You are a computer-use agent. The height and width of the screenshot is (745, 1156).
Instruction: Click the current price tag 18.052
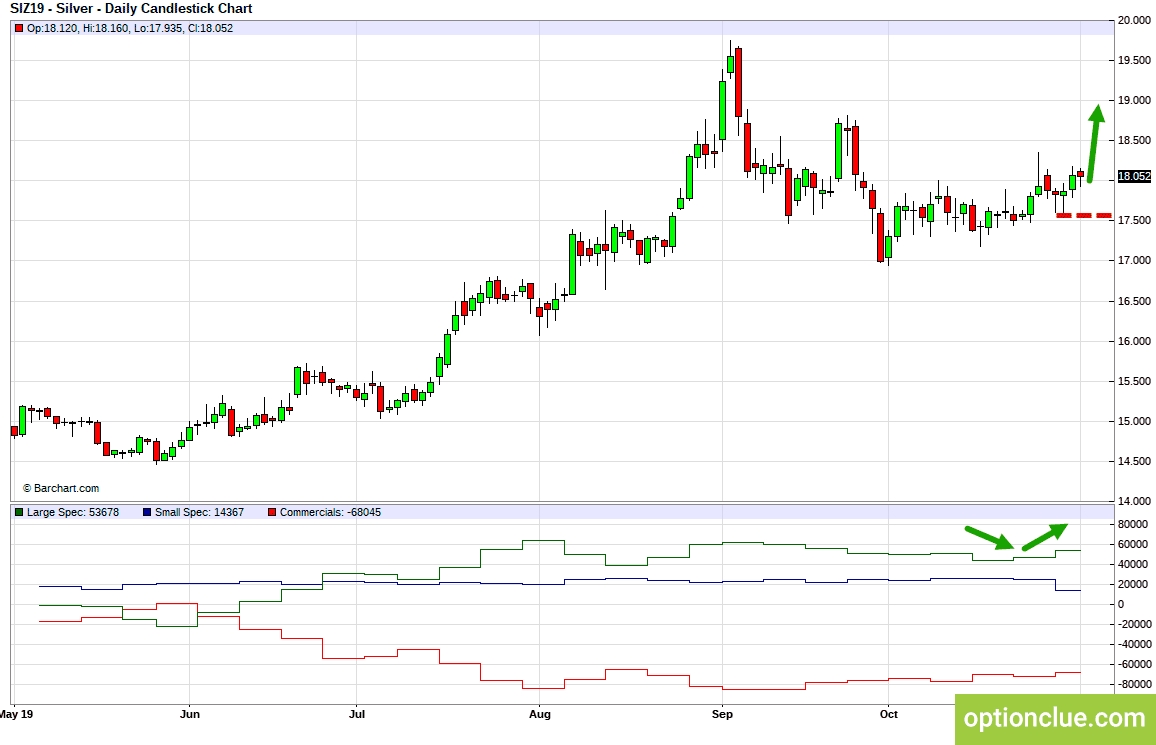click(1134, 176)
